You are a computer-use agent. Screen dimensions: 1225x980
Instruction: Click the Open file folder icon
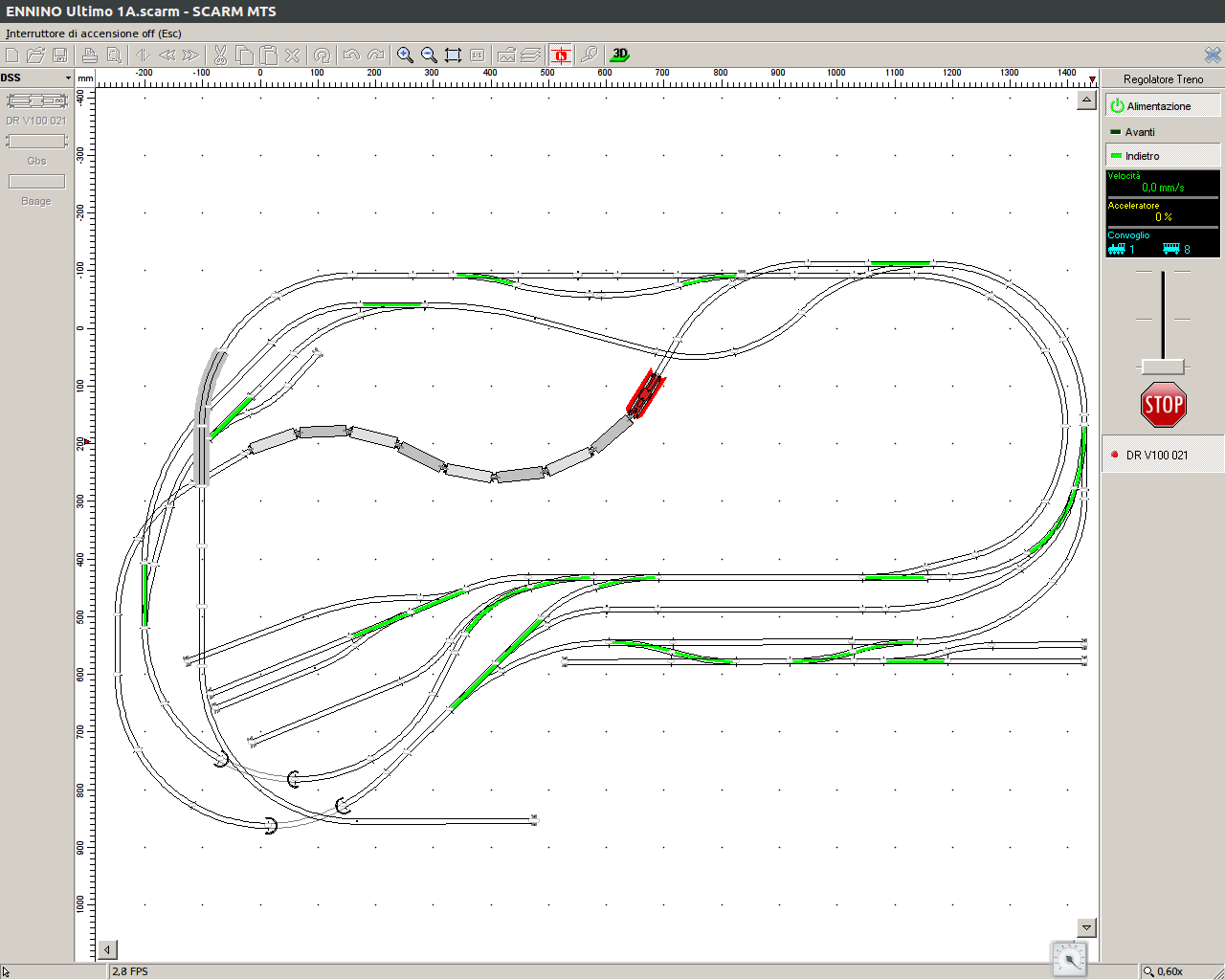click(x=35, y=56)
